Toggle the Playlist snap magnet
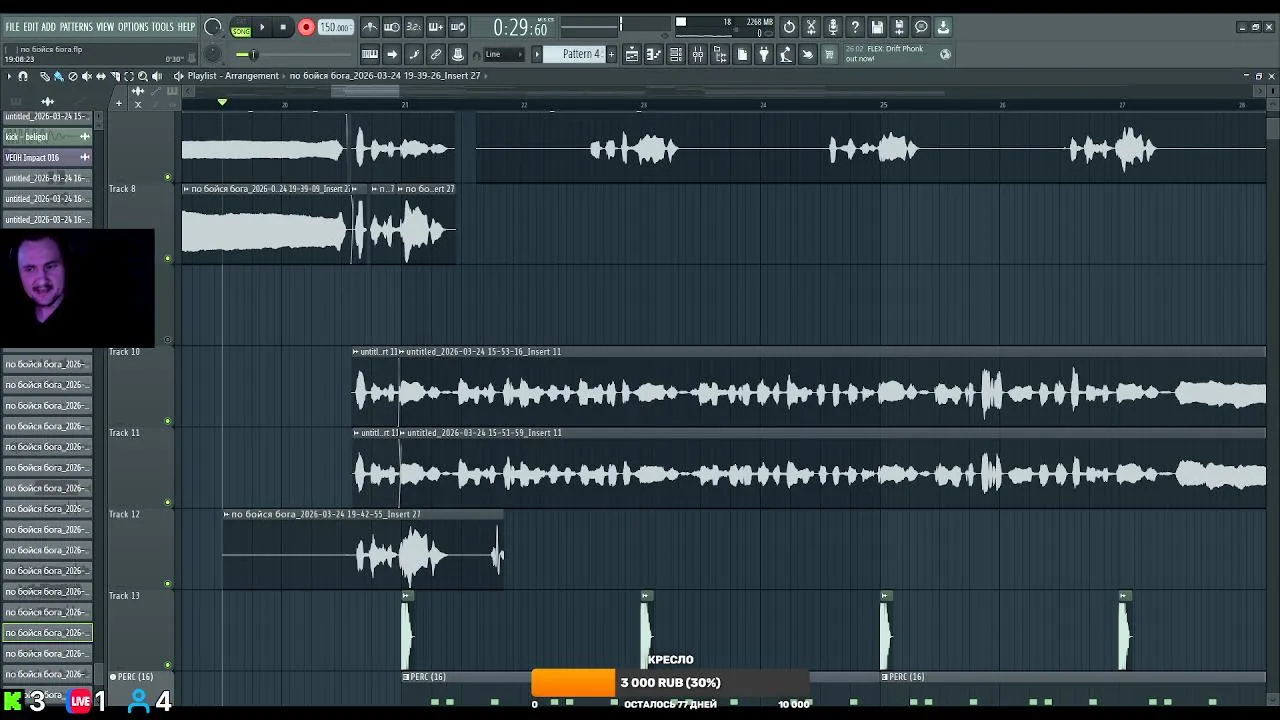The height and width of the screenshot is (720, 1280). pyautogui.click(x=23, y=76)
